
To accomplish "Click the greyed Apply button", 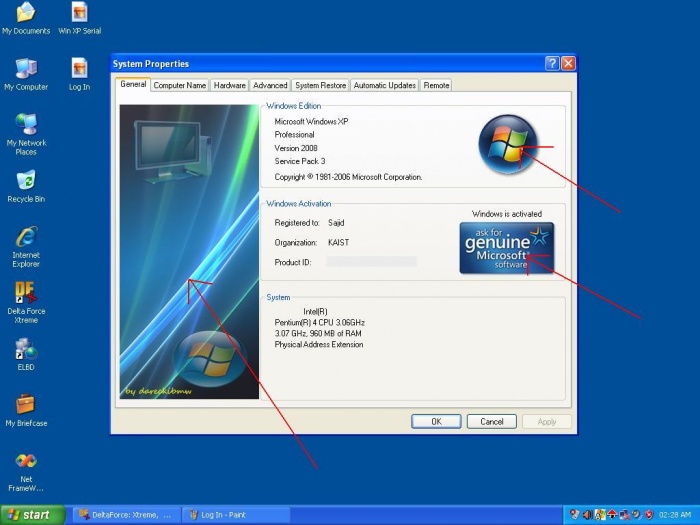I will tap(546, 421).
